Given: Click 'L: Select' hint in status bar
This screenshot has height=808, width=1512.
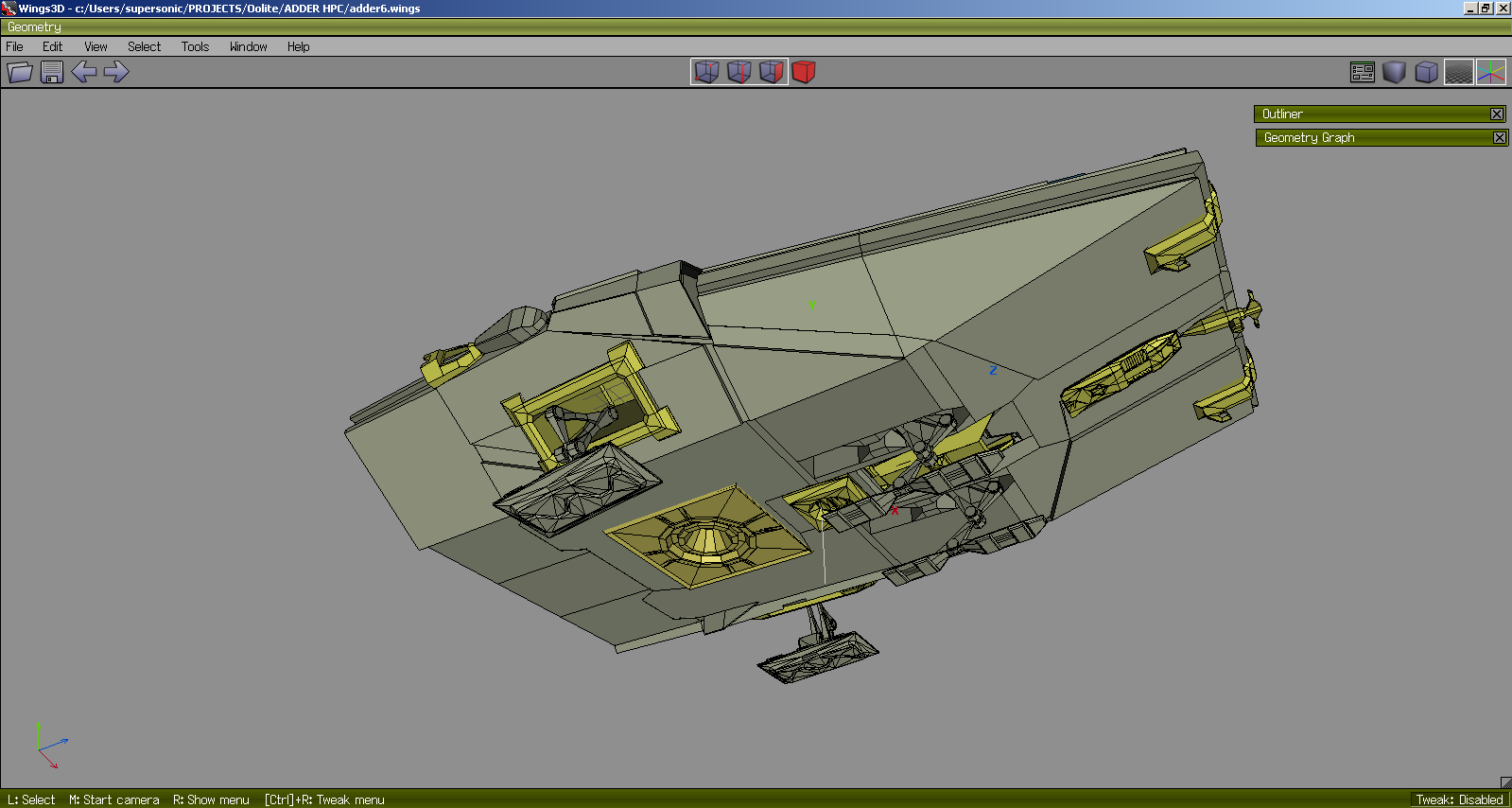Looking at the screenshot, I should pyautogui.click(x=31, y=800).
